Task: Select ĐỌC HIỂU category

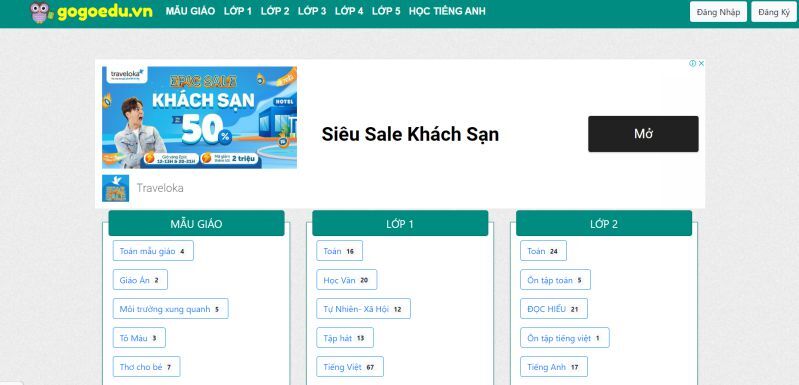Action: click(x=554, y=309)
